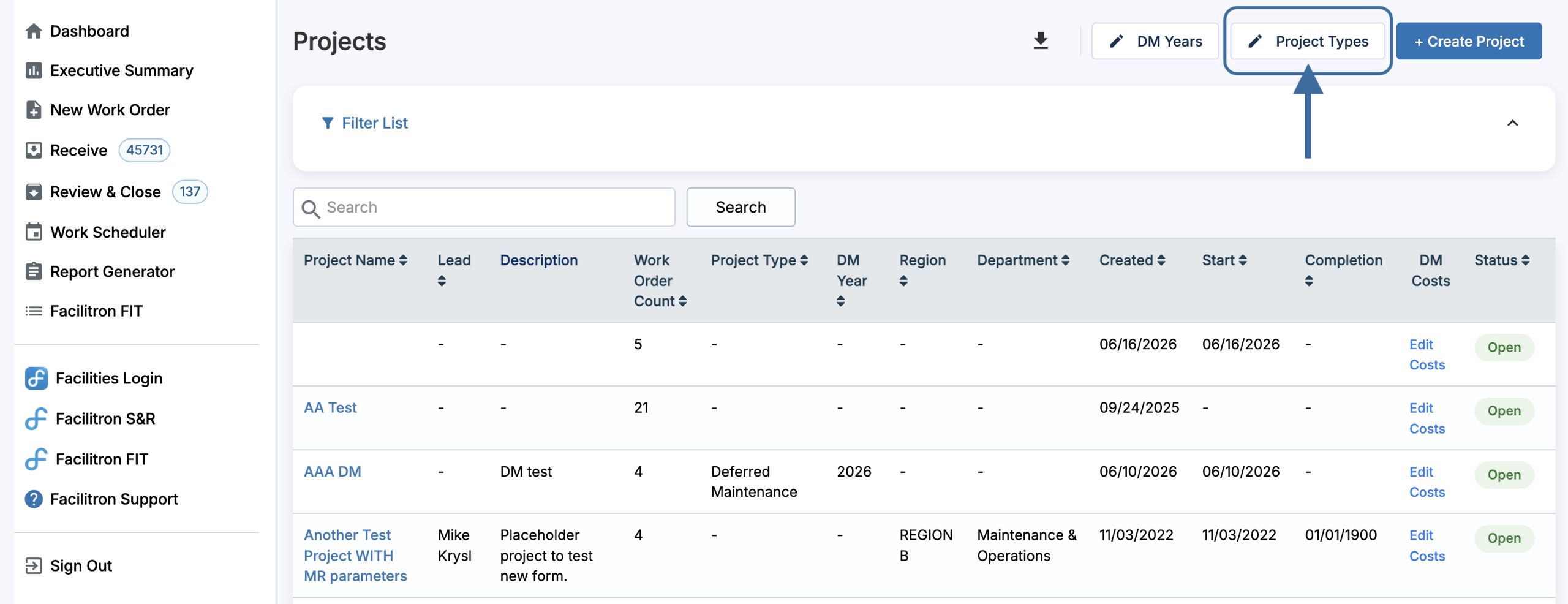Click the Filter List funnel icon

(328, 123)
